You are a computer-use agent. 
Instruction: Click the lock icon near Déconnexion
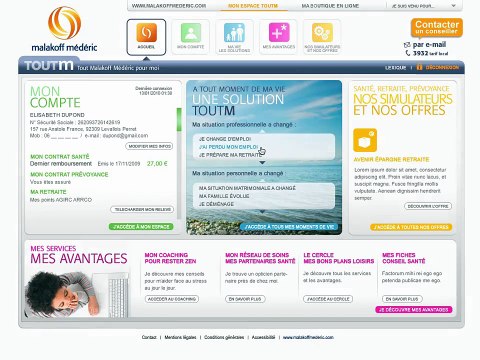(419, 67)
